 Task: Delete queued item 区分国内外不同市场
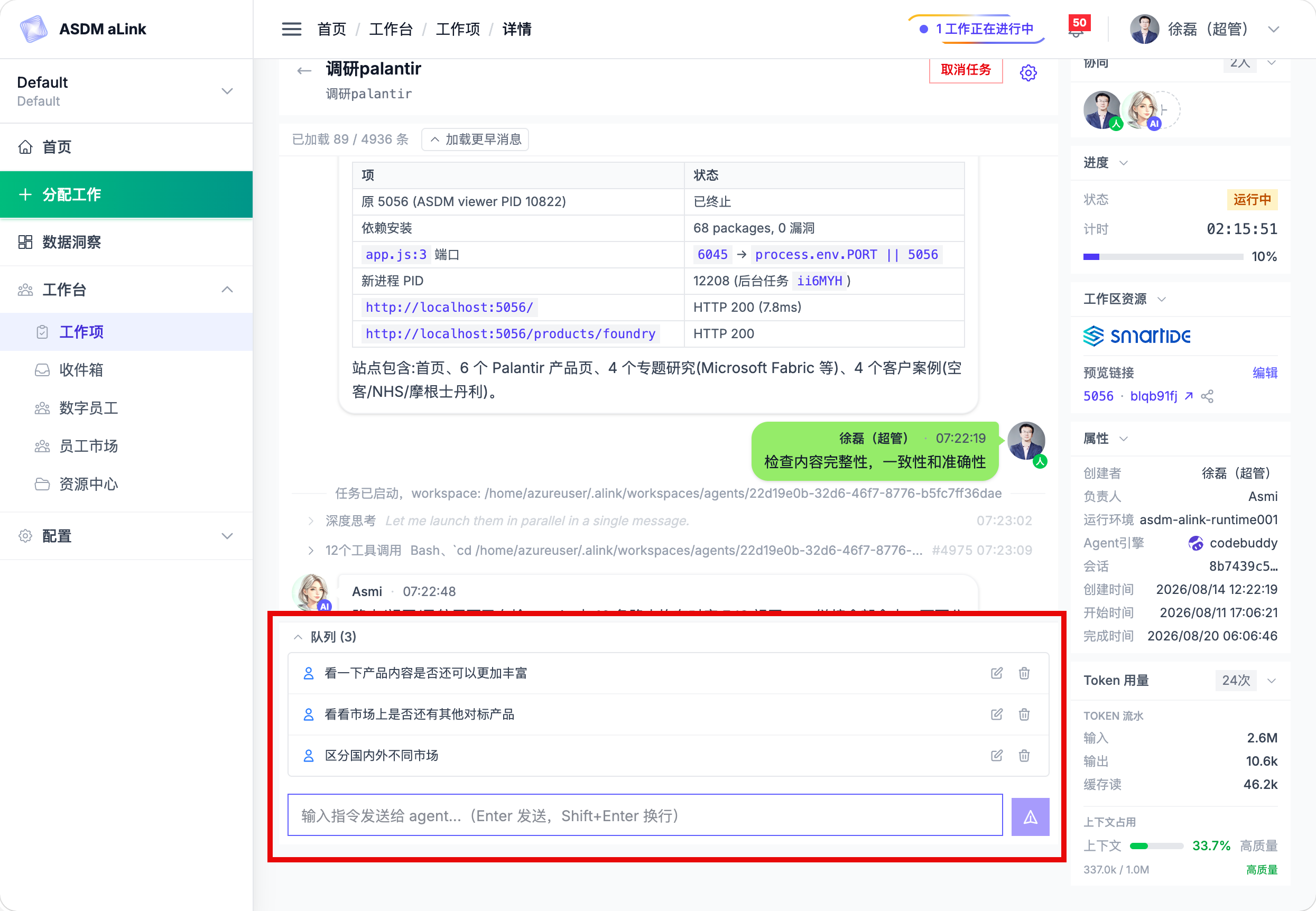1024,755
